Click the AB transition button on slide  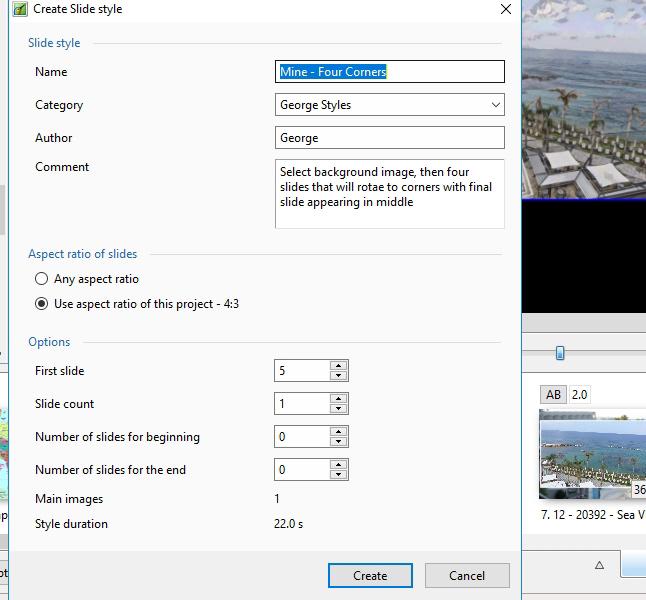pos(553,395)
